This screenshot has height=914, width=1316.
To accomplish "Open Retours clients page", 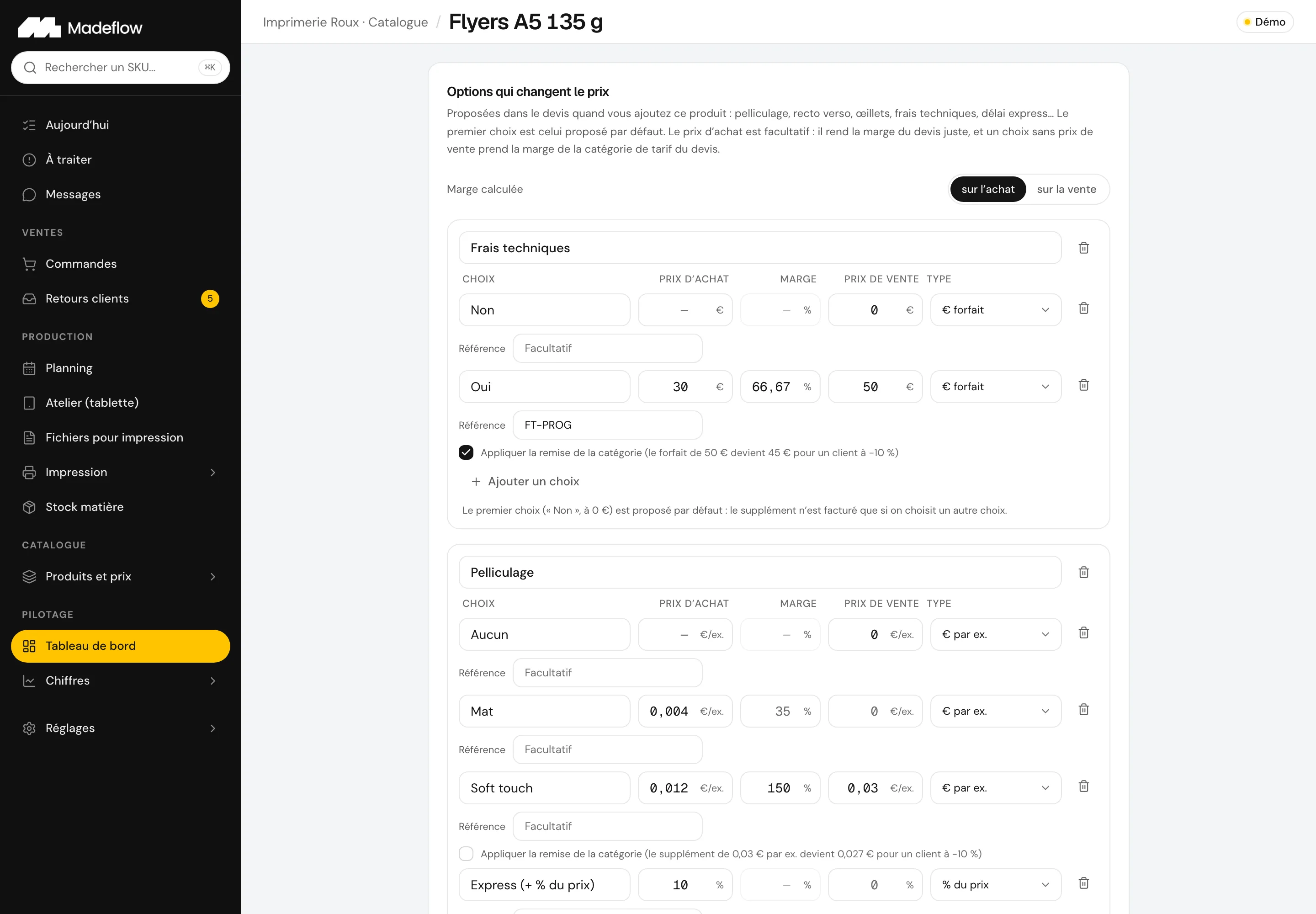I will point(120,299).
